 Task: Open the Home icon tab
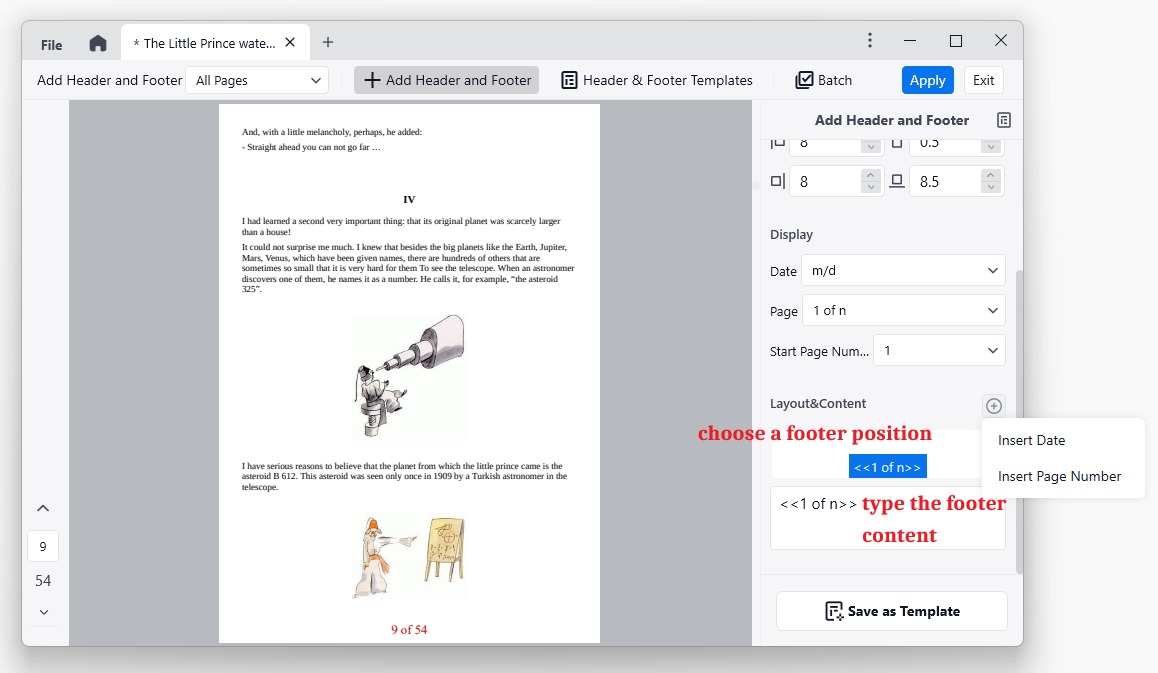click(97, 44)
